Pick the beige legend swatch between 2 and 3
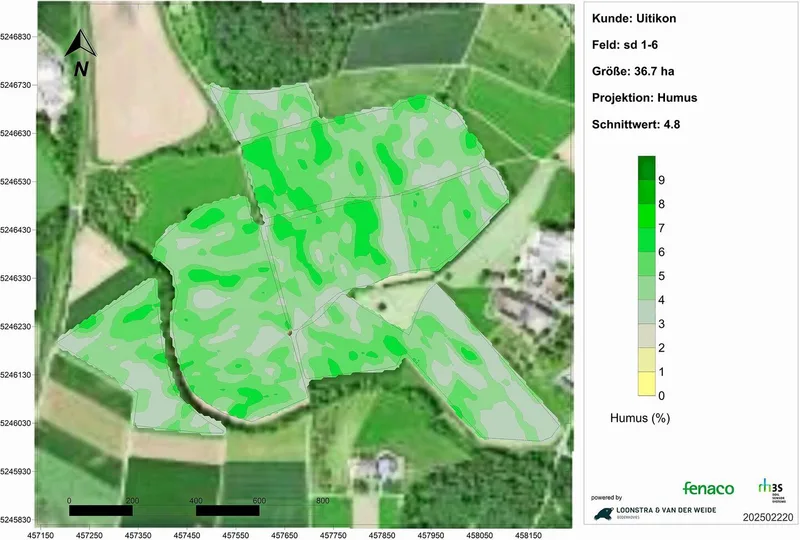The height and width of the screenshot is (540, 800). tap(646, 336)
